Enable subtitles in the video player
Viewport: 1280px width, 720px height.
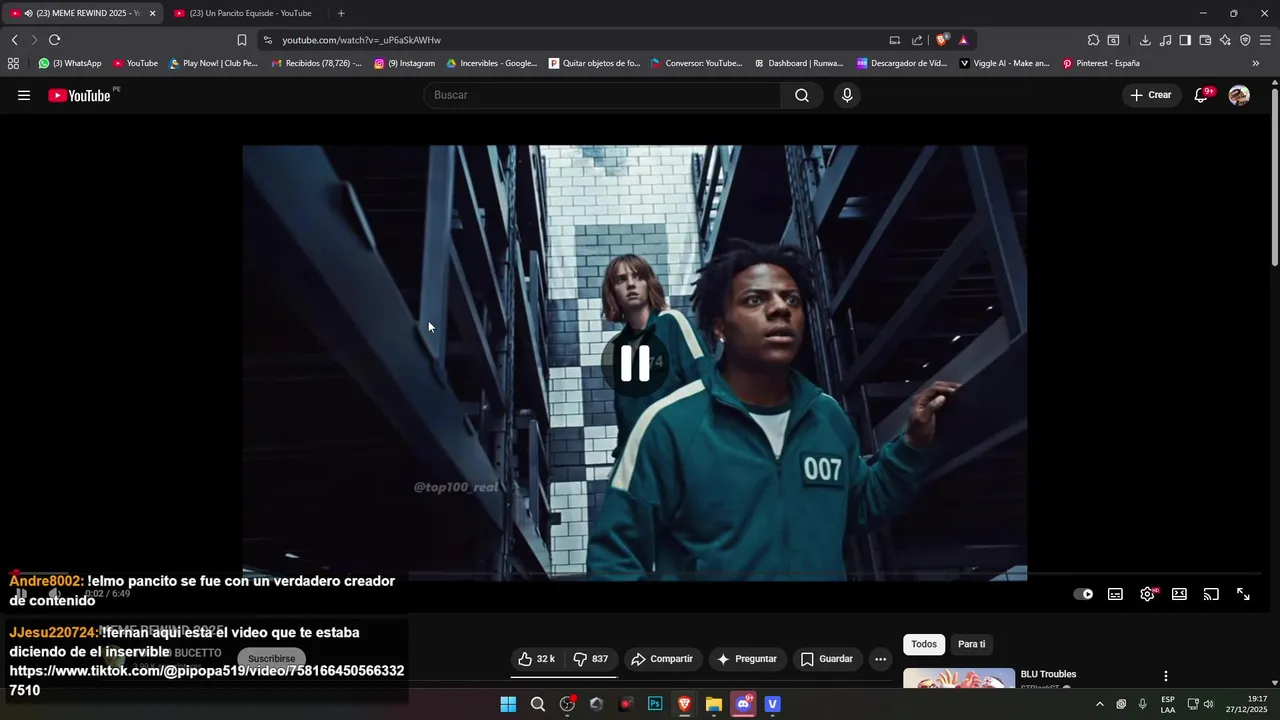pos(1115,594)
